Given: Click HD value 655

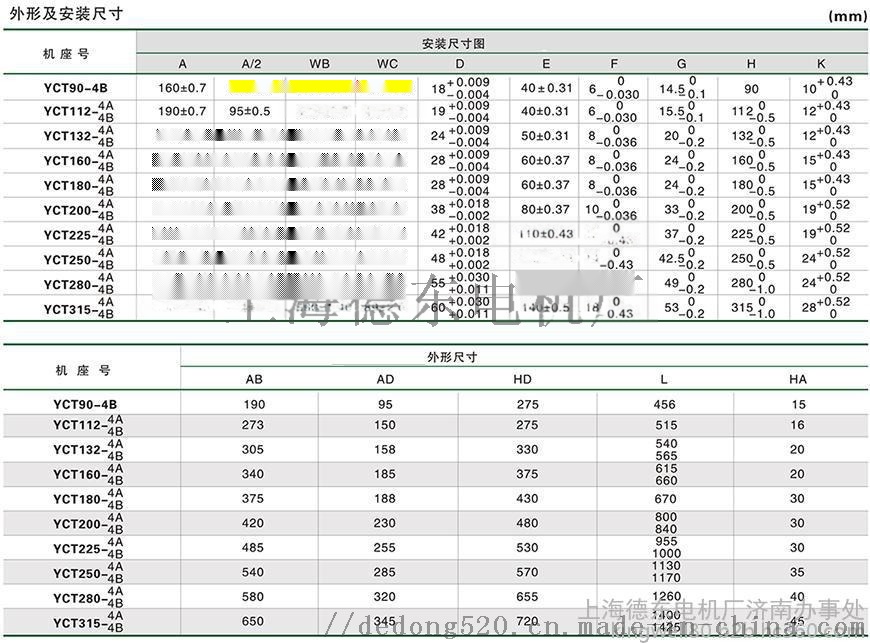Looking at the screenshot, I should point(527,596).
